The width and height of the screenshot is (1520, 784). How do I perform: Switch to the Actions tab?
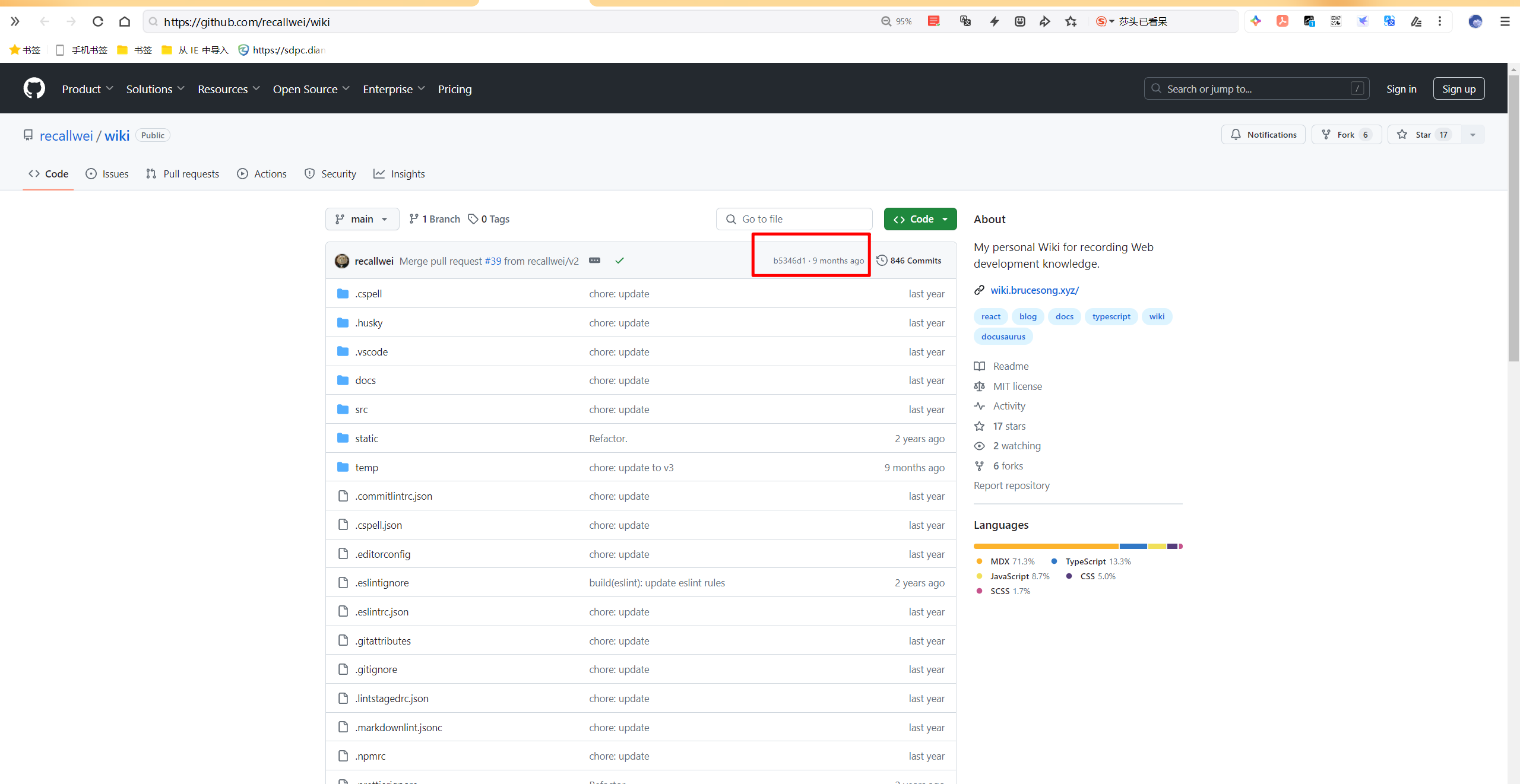tap(262, 174)
